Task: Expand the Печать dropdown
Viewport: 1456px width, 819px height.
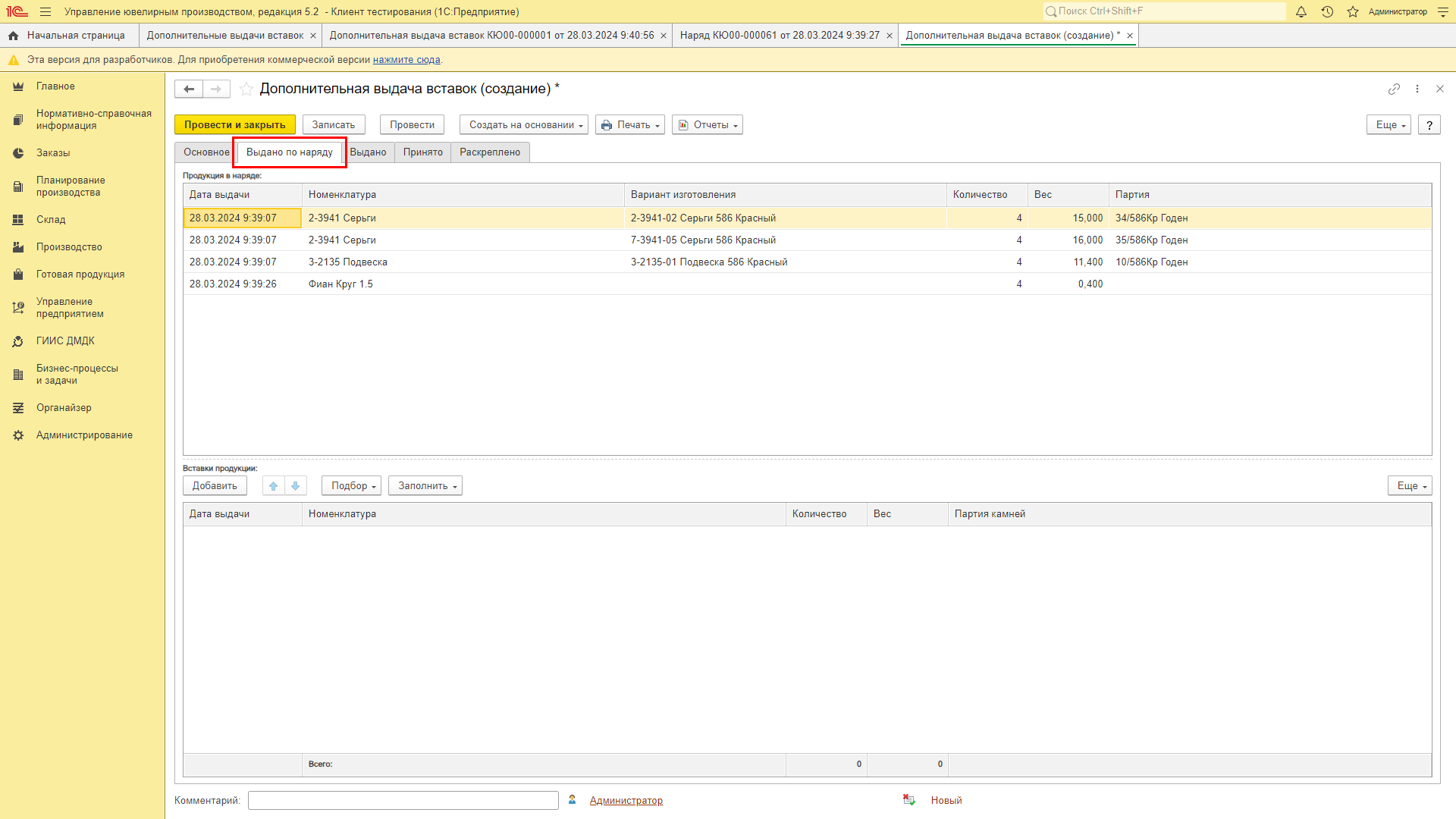Action: (630, 125)
